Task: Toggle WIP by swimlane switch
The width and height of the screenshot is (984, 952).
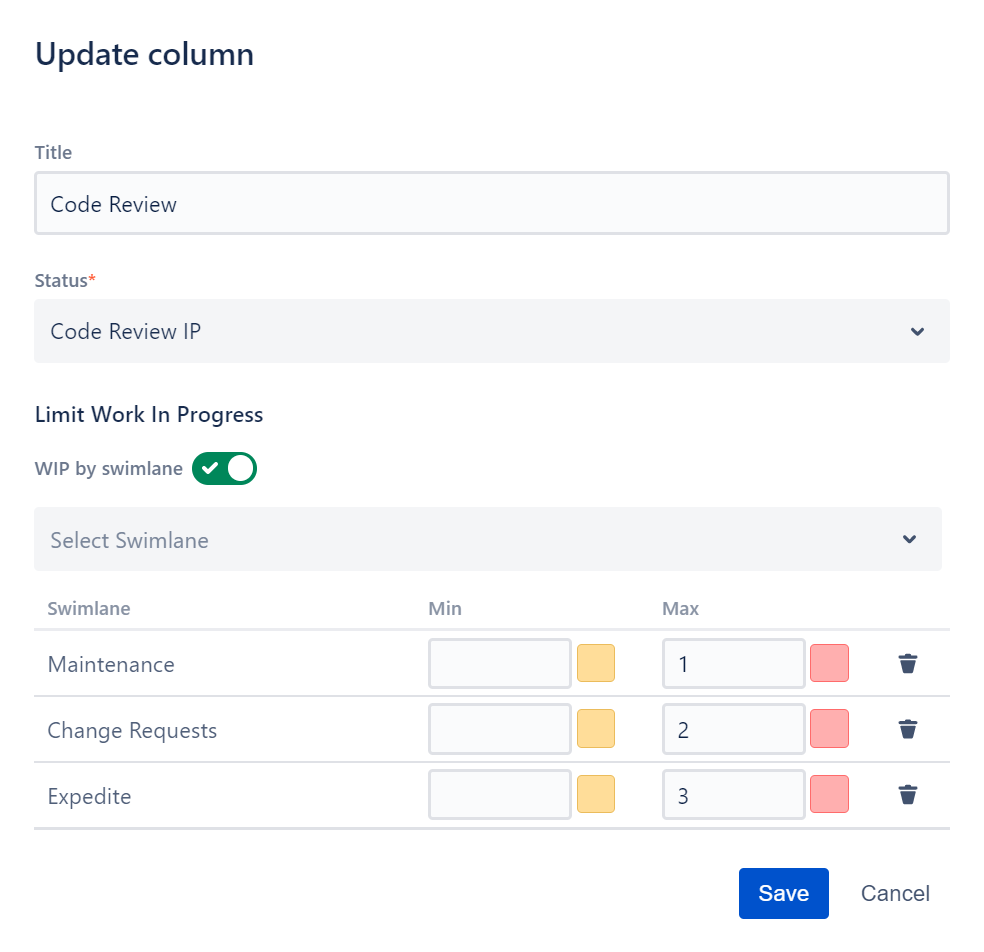Action: (x=224, y=469)
